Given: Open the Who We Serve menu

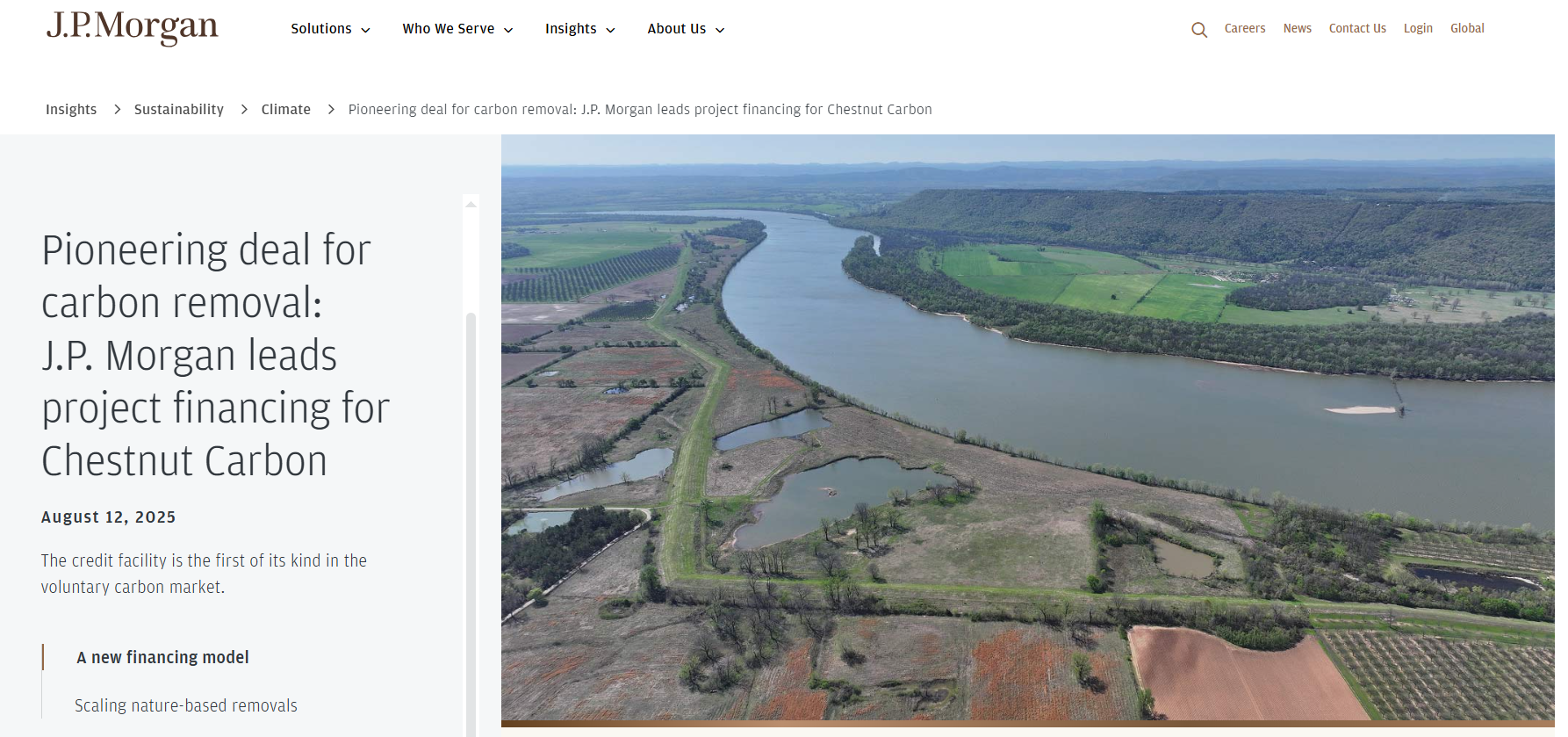Looking at the screenshot, I should [x=457, y=29].
